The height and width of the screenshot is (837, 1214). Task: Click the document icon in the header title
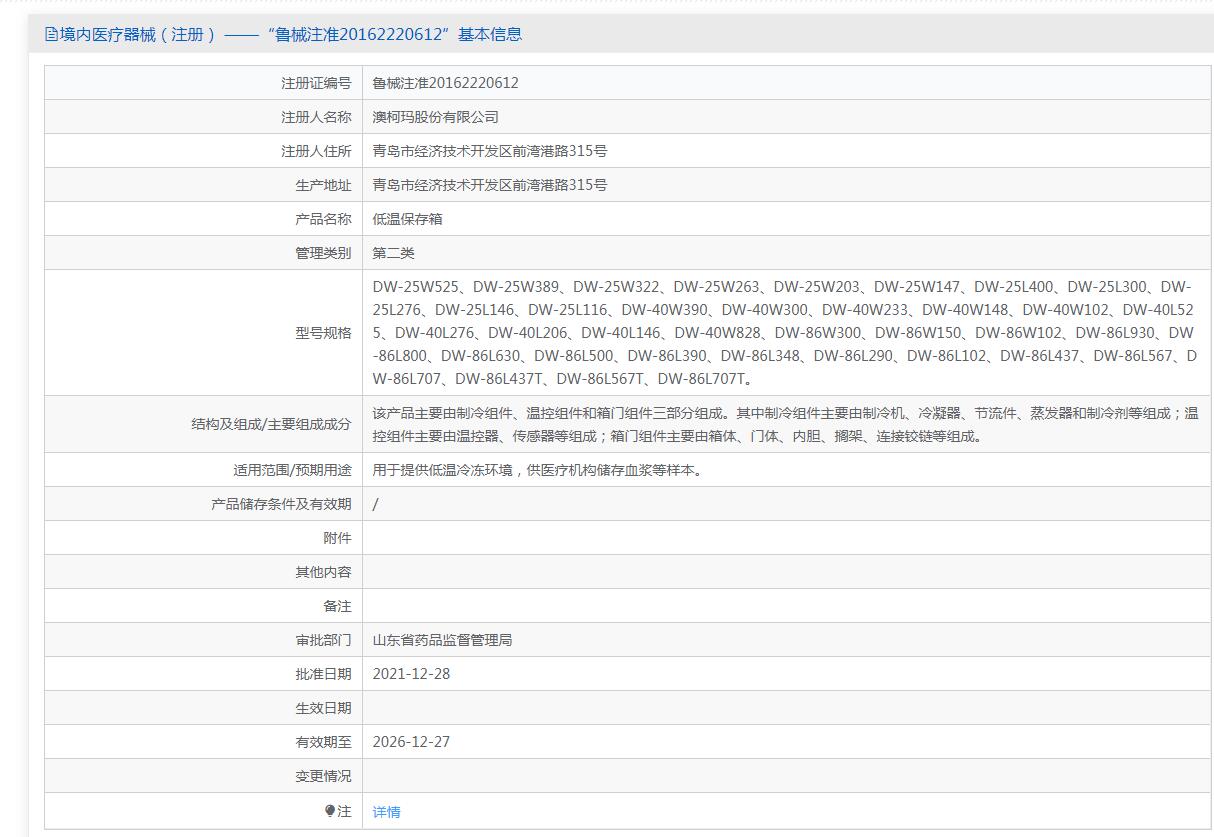[51, 35]
